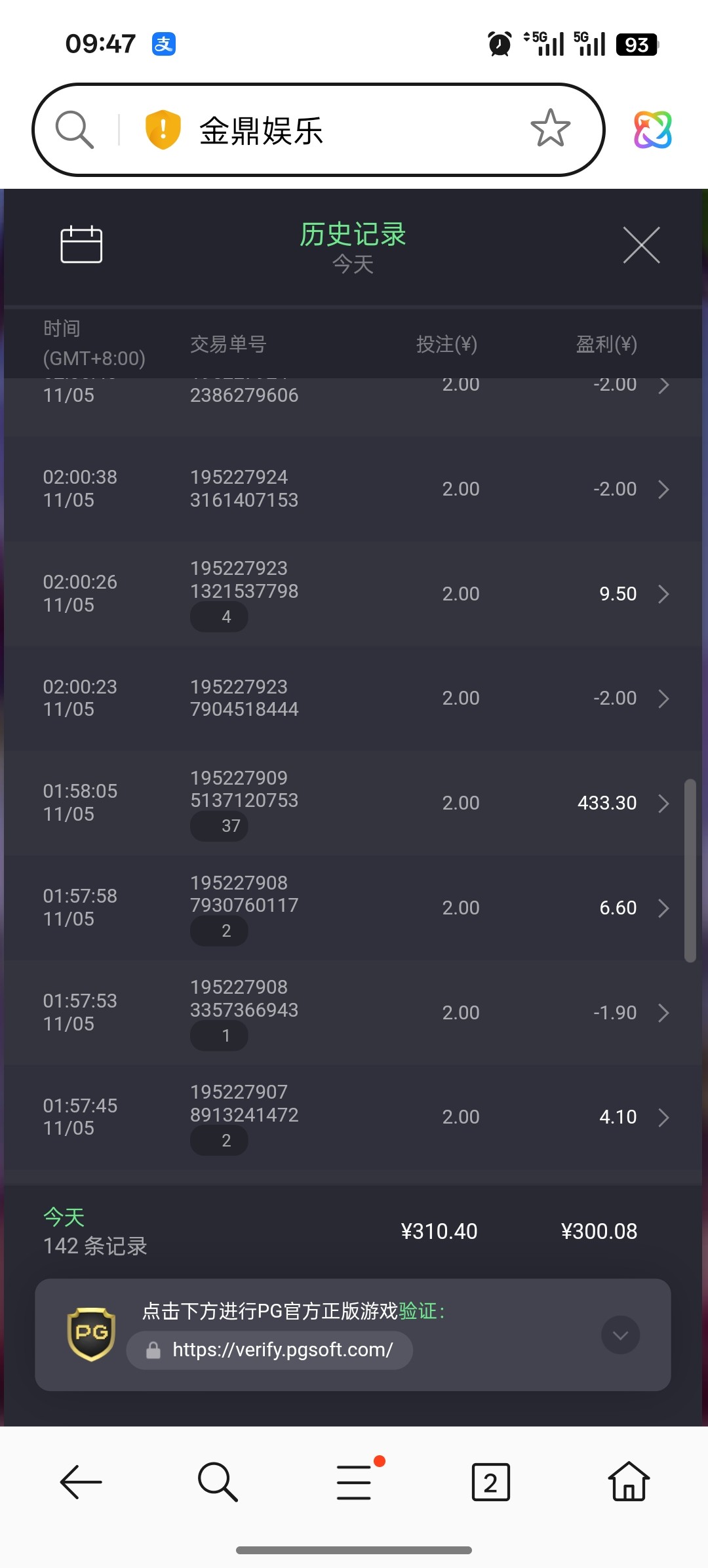Open the verify.pgsoft.com link
The width and height of the screenshot is (708, 1568).
pos(282,1350)
